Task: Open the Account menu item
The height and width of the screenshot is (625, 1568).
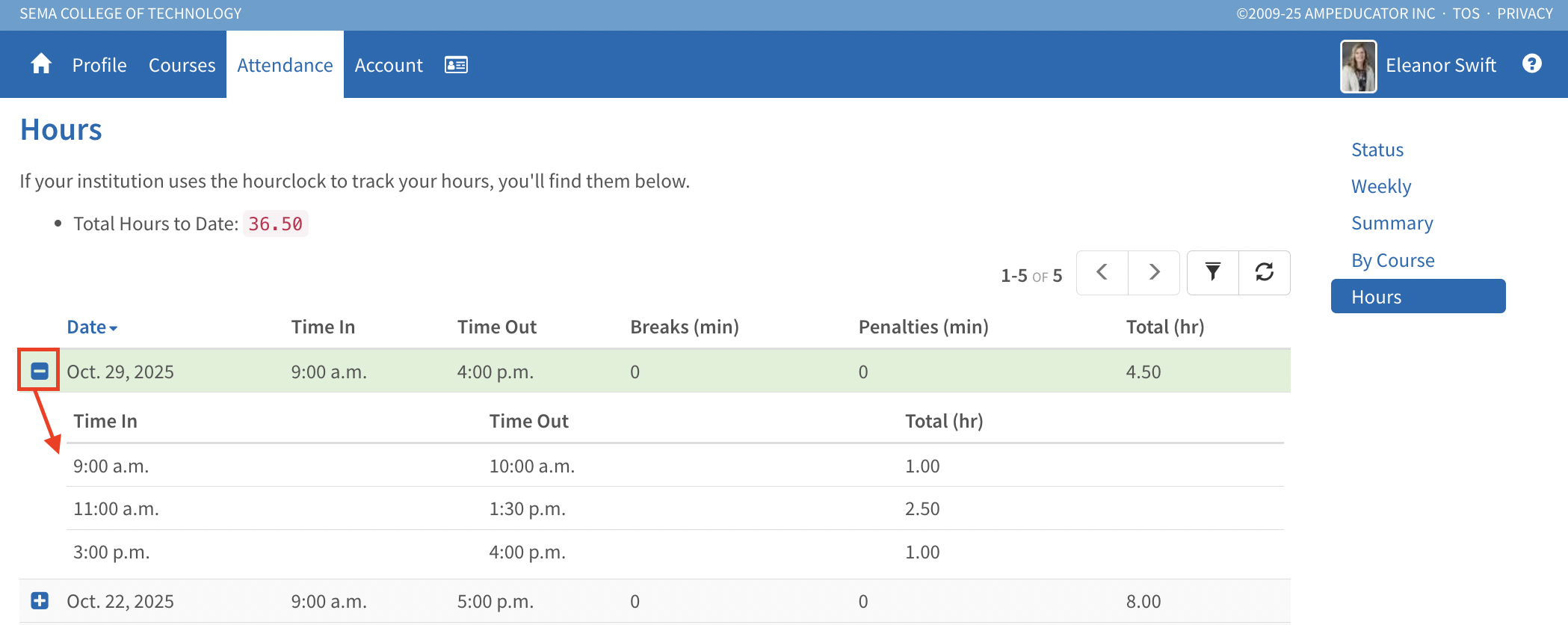Action: pos(388,65)
